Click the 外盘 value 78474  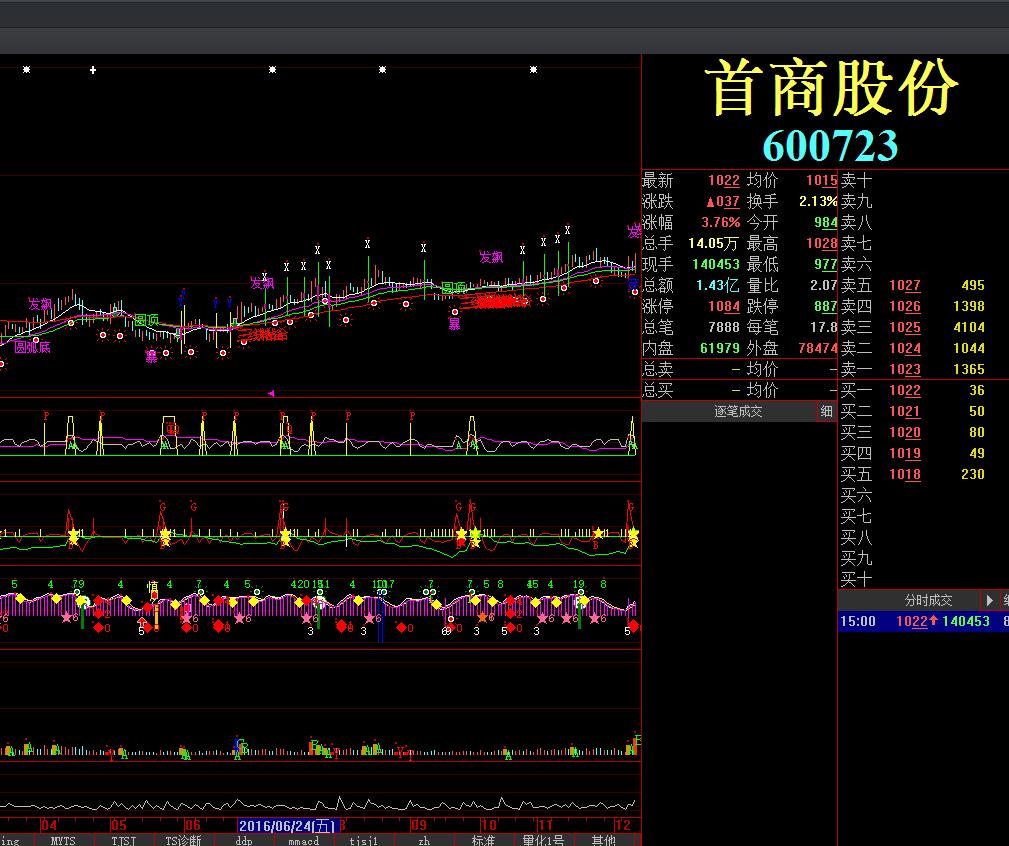(817, 349)
